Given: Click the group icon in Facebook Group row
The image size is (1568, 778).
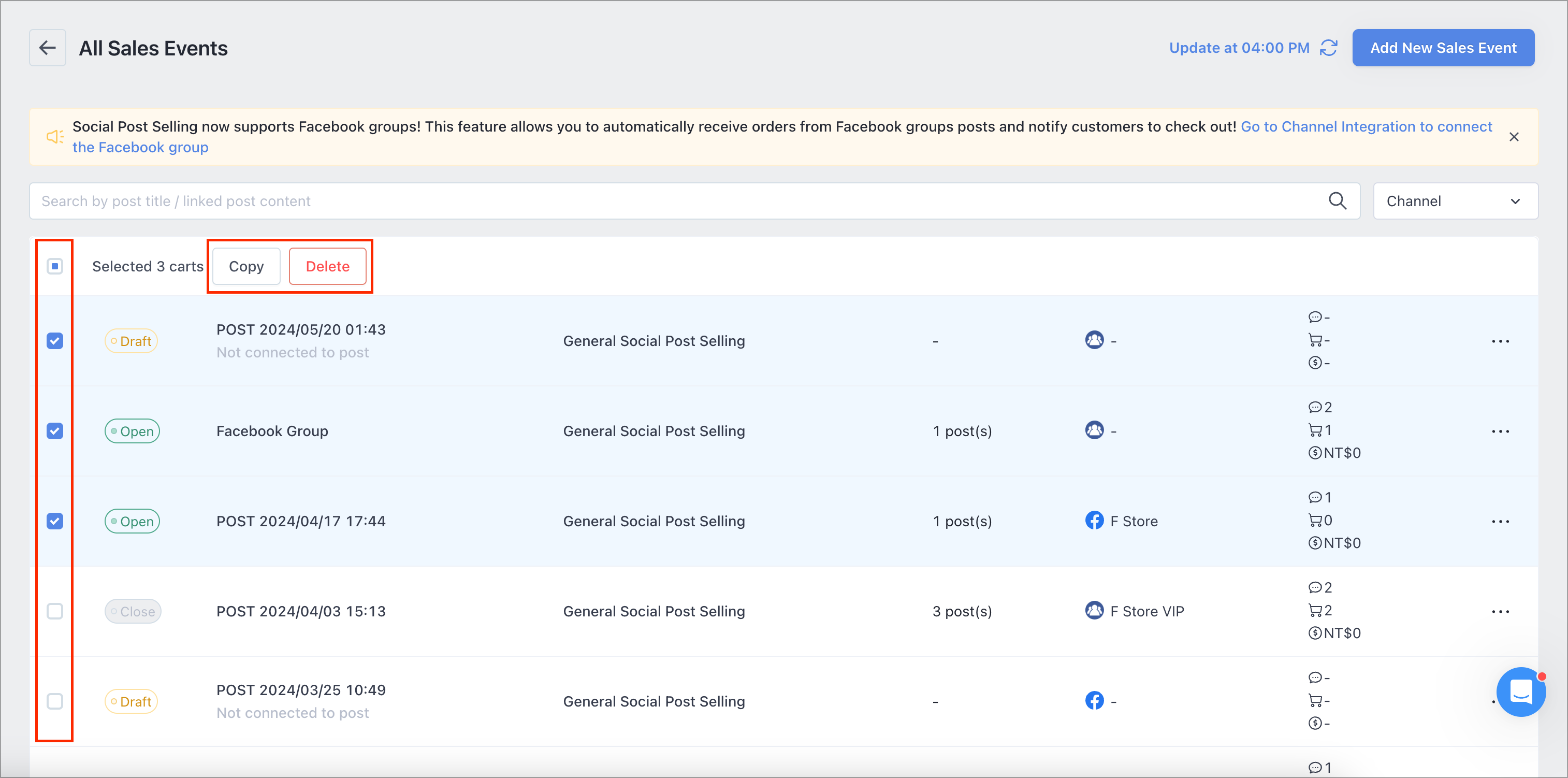Looking at the screenshot, I should [x=1094, y=430].
